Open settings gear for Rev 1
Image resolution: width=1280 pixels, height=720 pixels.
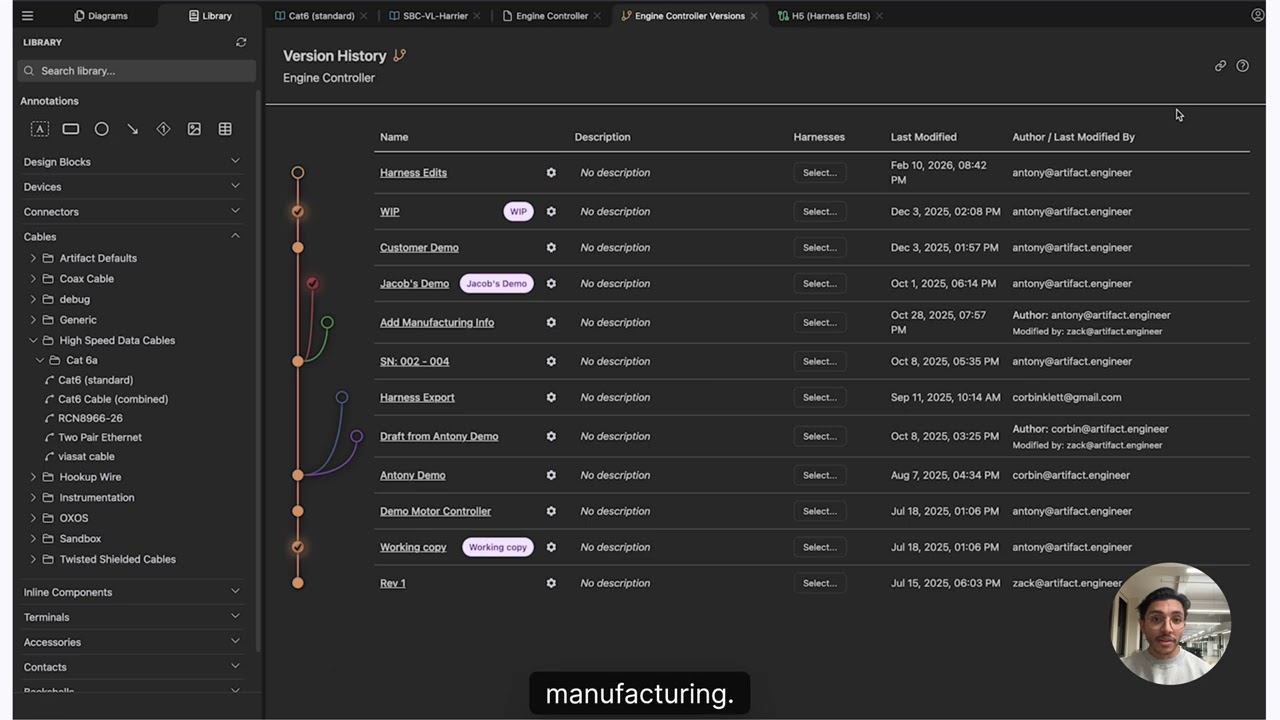551,584
